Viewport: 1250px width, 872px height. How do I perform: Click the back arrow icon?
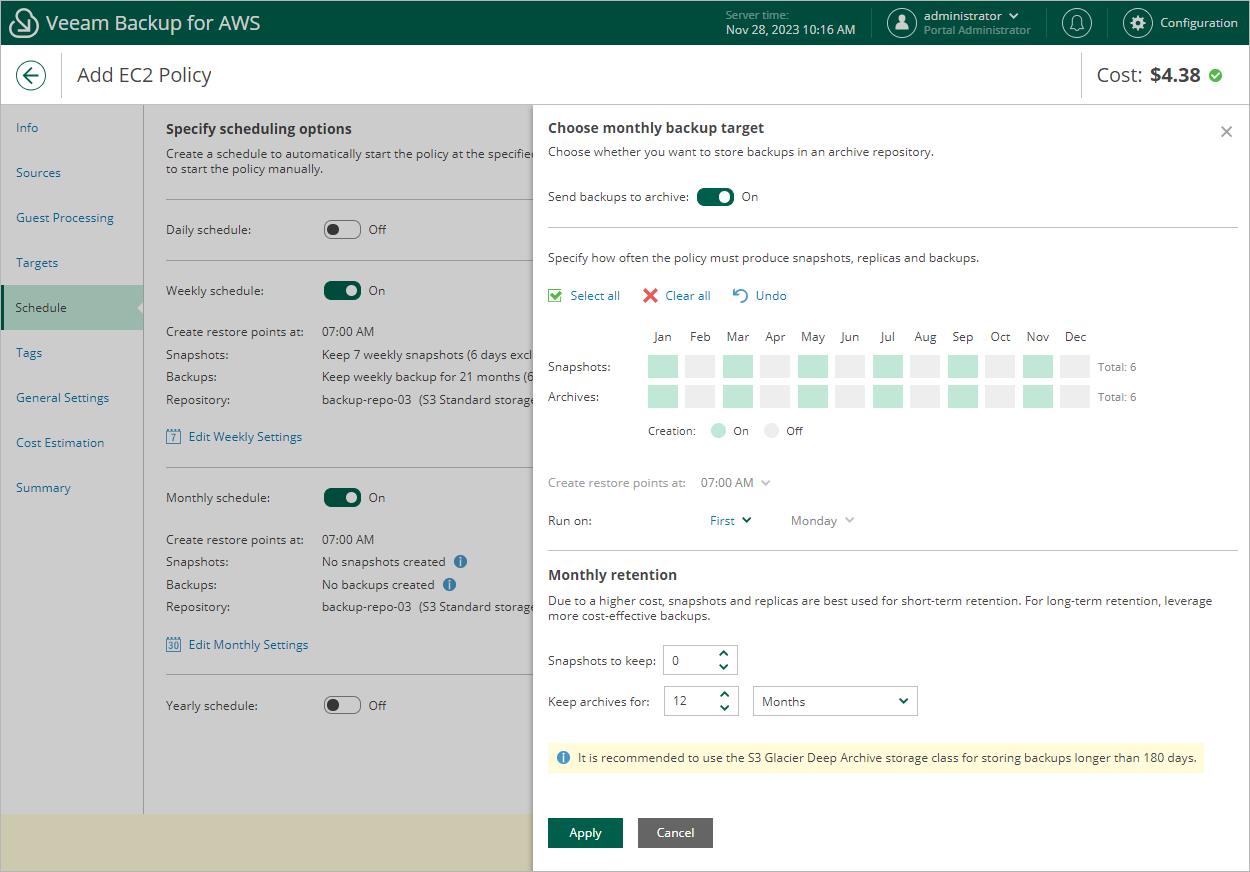coord(31,75)
